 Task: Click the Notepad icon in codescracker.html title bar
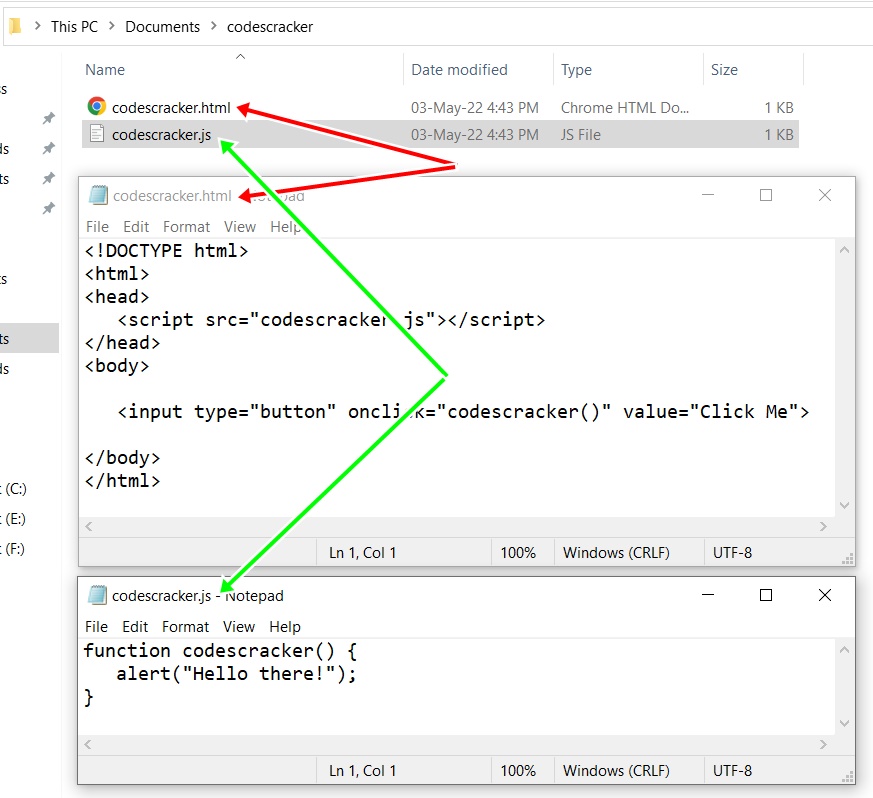[x=96, y=195]
